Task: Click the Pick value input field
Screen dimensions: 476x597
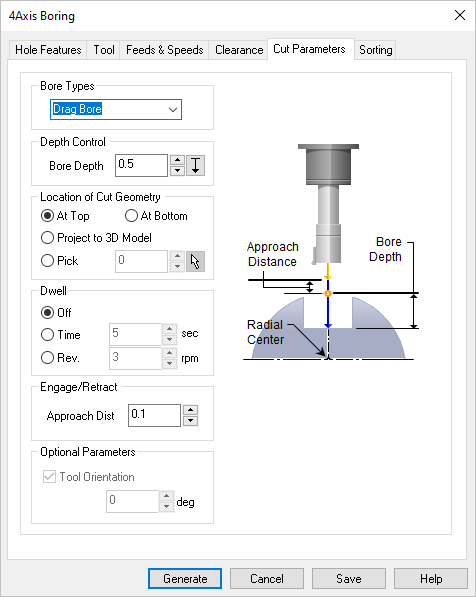Action: 141,261
